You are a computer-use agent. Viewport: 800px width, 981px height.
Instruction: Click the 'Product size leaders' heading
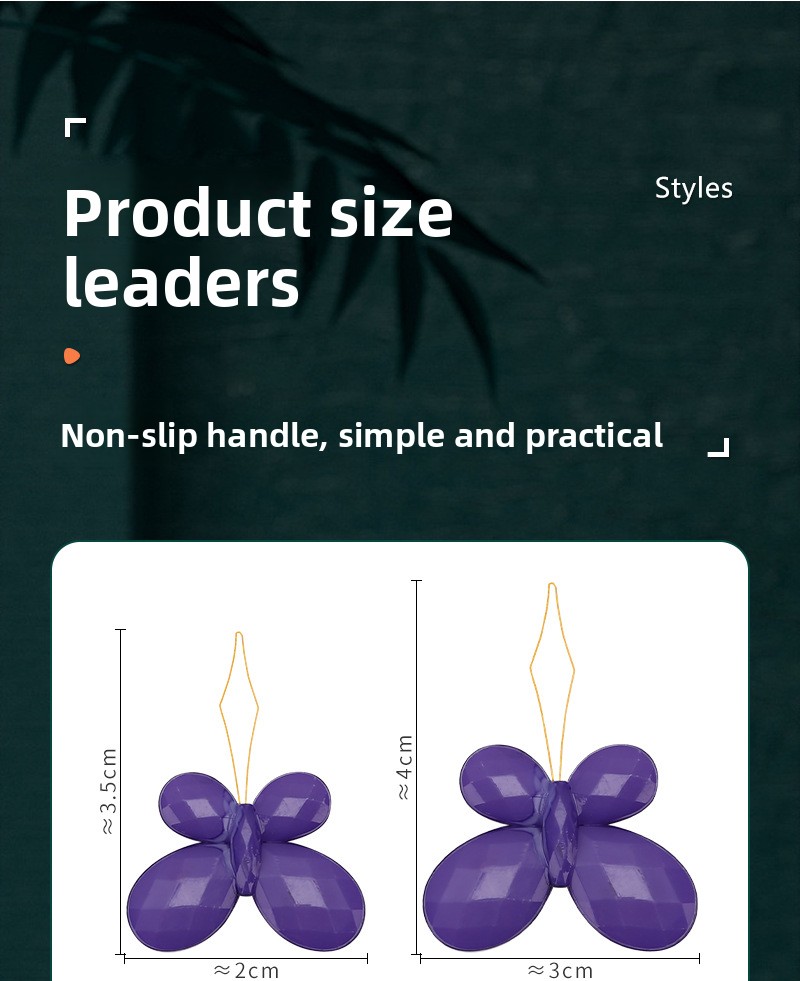(258, 247)
